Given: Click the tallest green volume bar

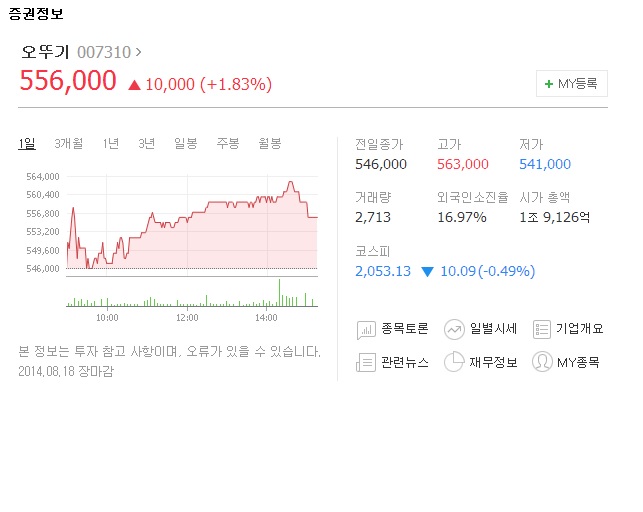Looking at the screenshot, I should coord(280,293).
